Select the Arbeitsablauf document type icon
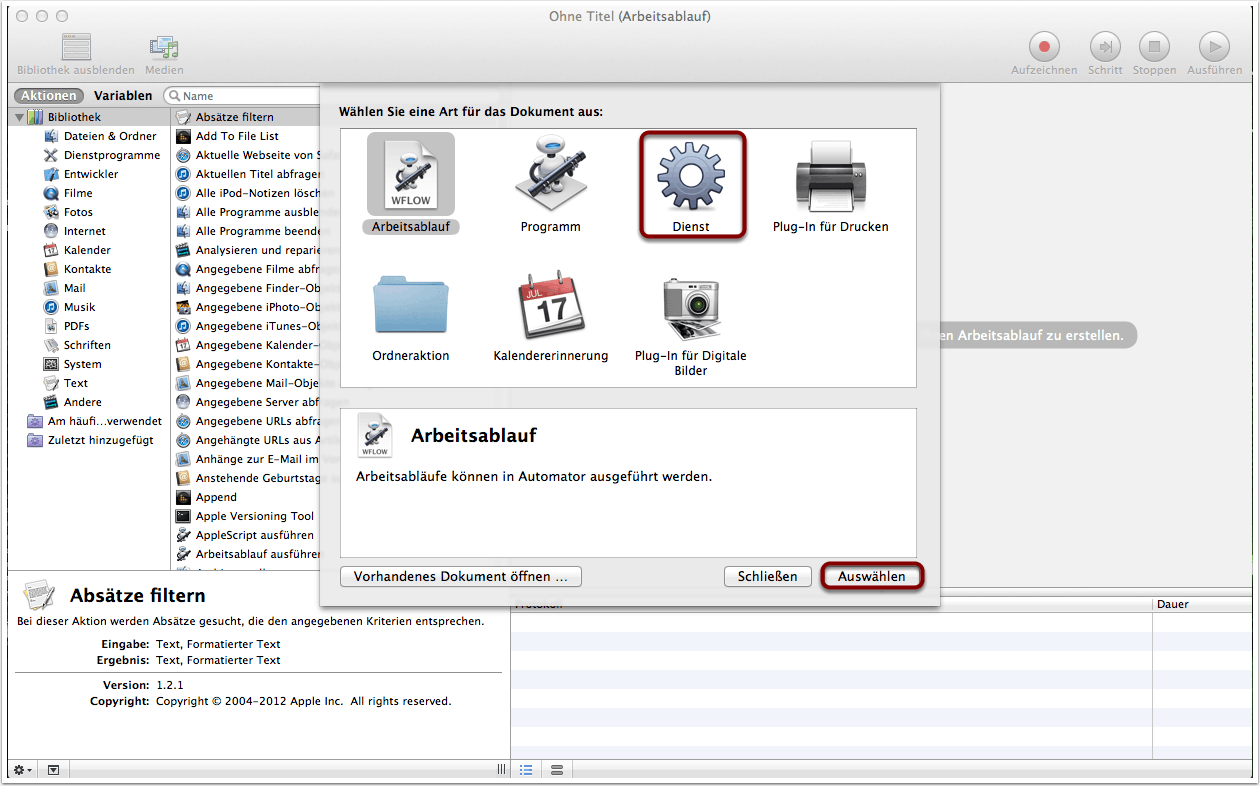The height and width of the screenshot is (786, 1260). (411, 174)
